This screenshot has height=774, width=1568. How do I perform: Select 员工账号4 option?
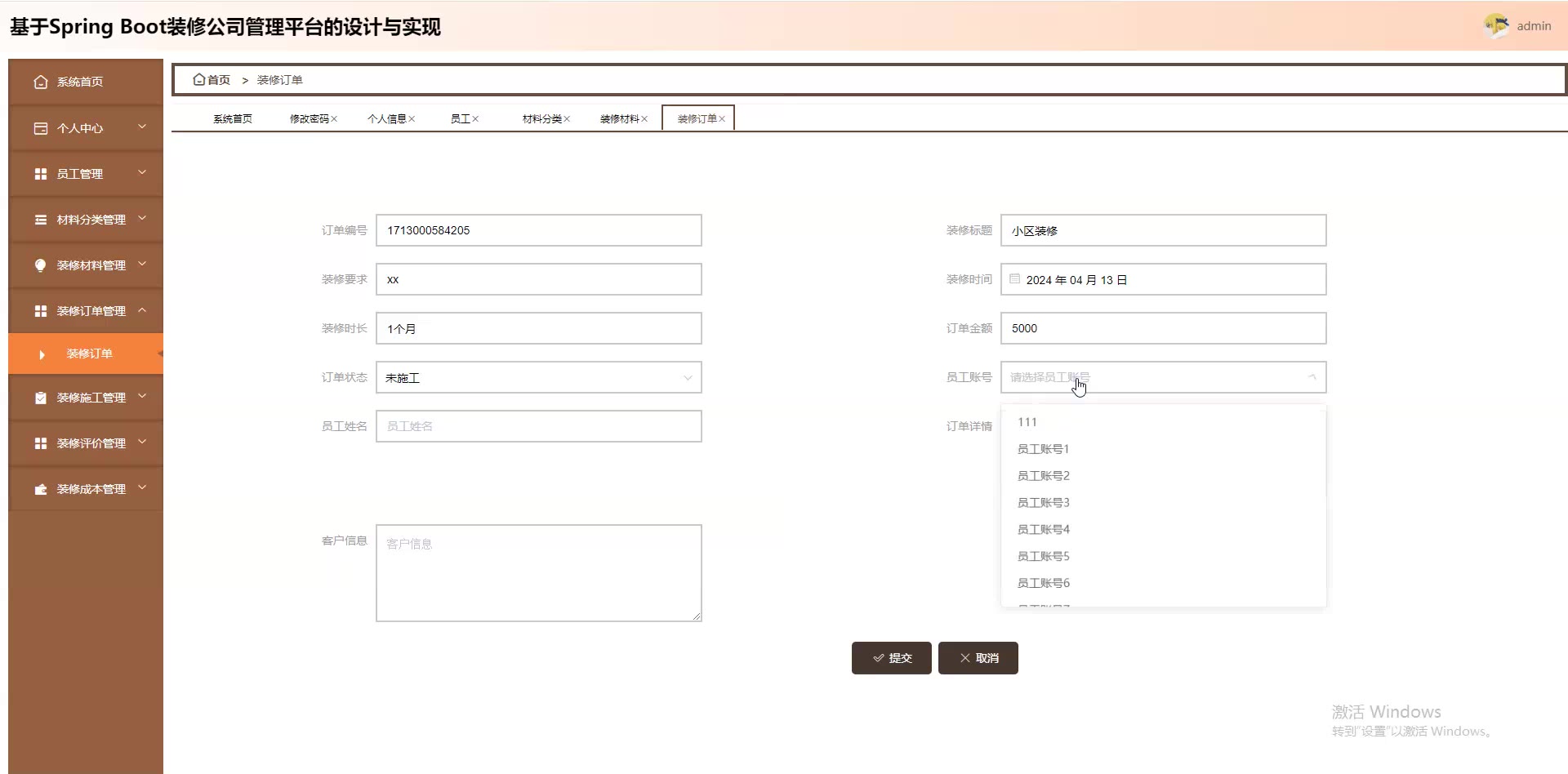pyautogui.click(x=1164, y=530)
